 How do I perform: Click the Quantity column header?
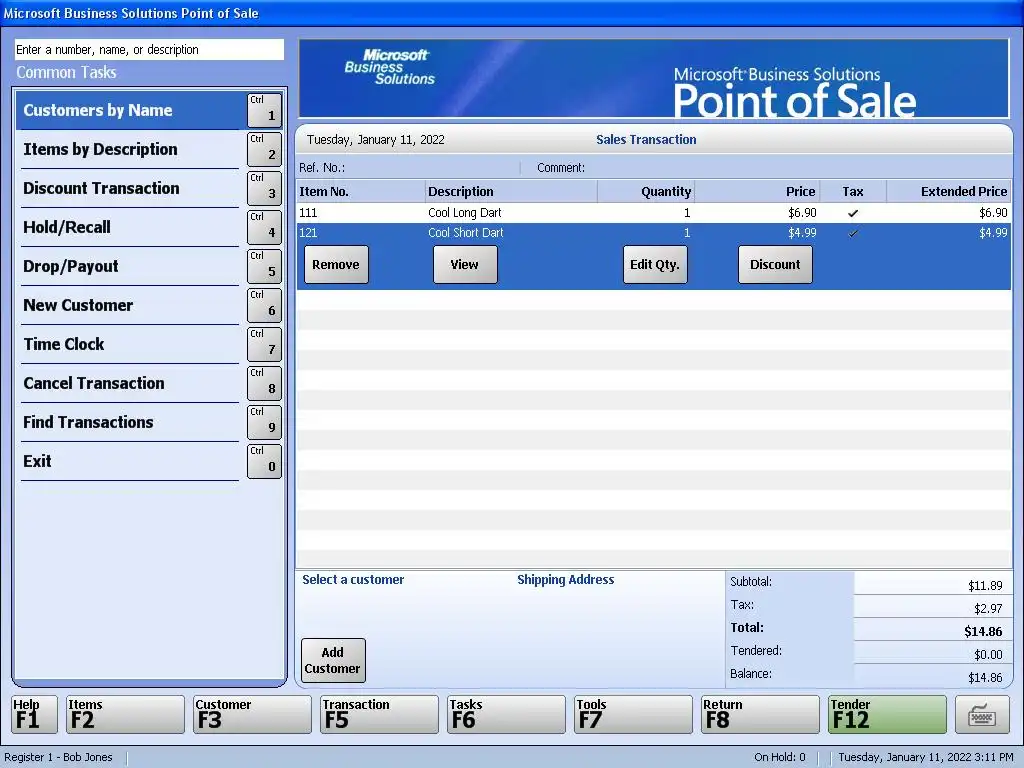(646, 191)
